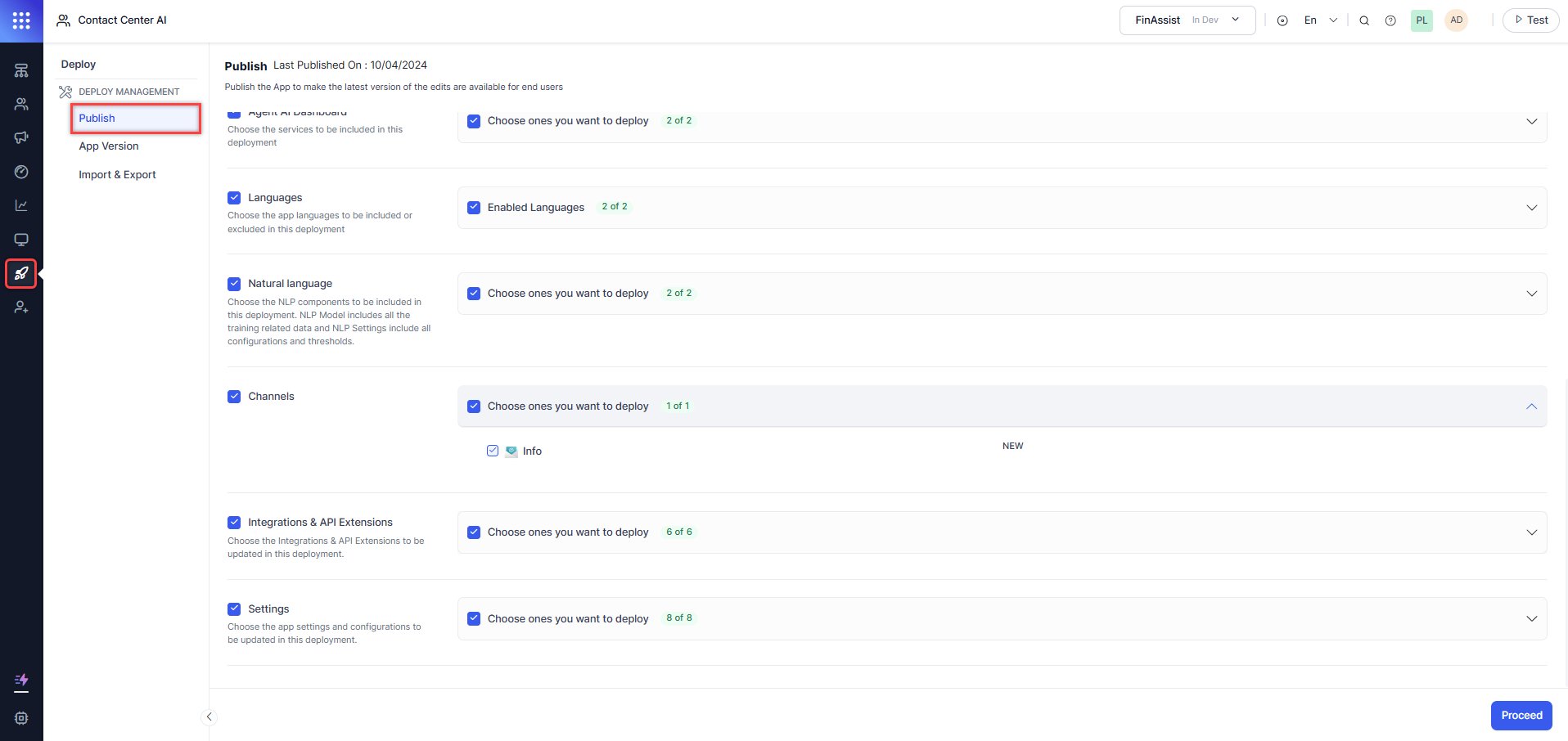Screen dimensions: 1568x741
Task: Toggle the Info channel checkbox
Action: pos(493,451)
